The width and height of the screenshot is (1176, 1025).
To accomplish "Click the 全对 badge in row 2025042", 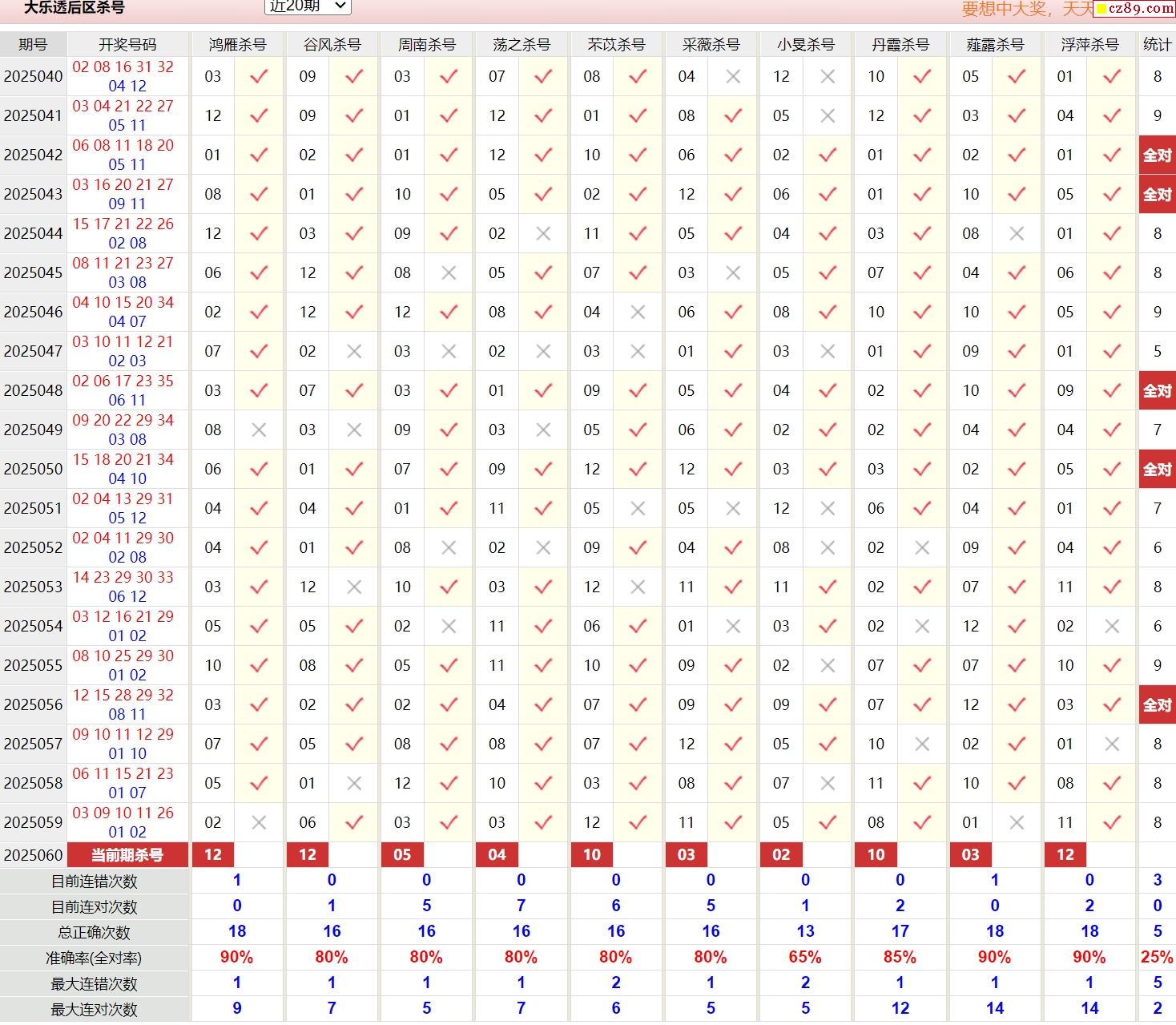I will [1157, 155].
